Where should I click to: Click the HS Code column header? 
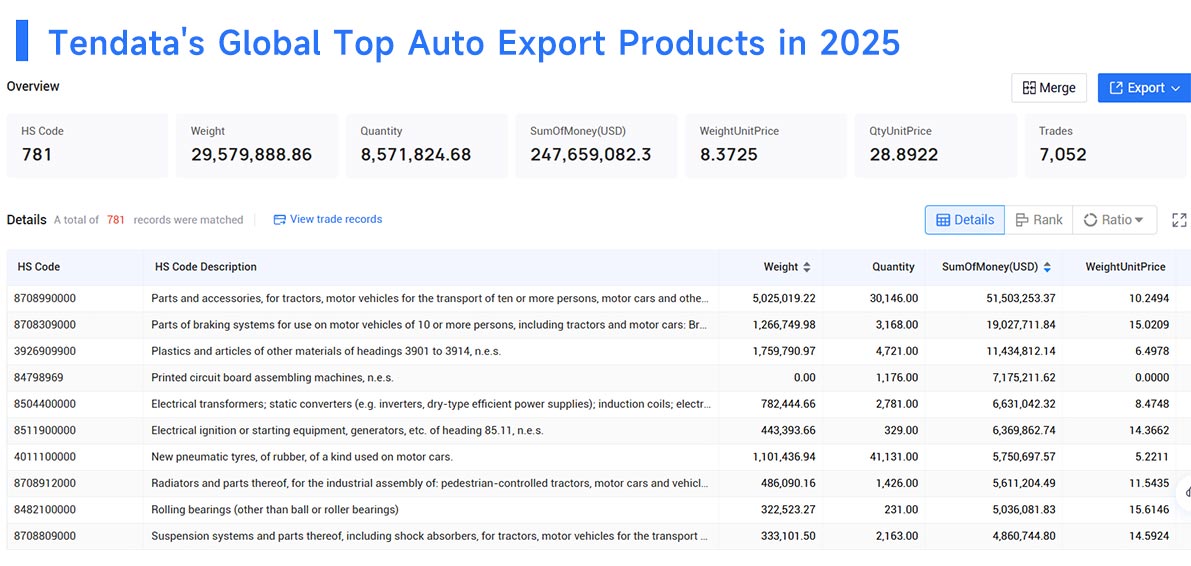tap(39, 267)
